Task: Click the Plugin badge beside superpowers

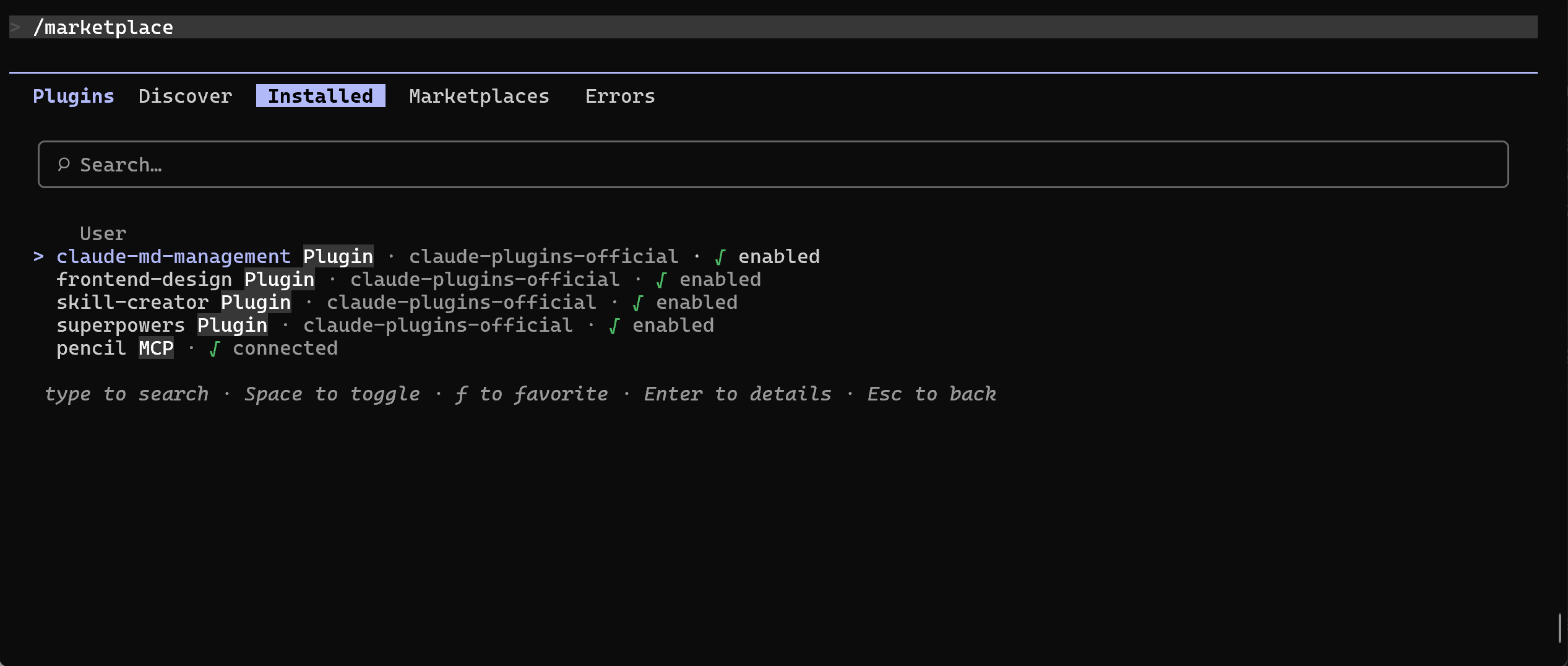Action: pyautogui.click(x=232, y=326)
